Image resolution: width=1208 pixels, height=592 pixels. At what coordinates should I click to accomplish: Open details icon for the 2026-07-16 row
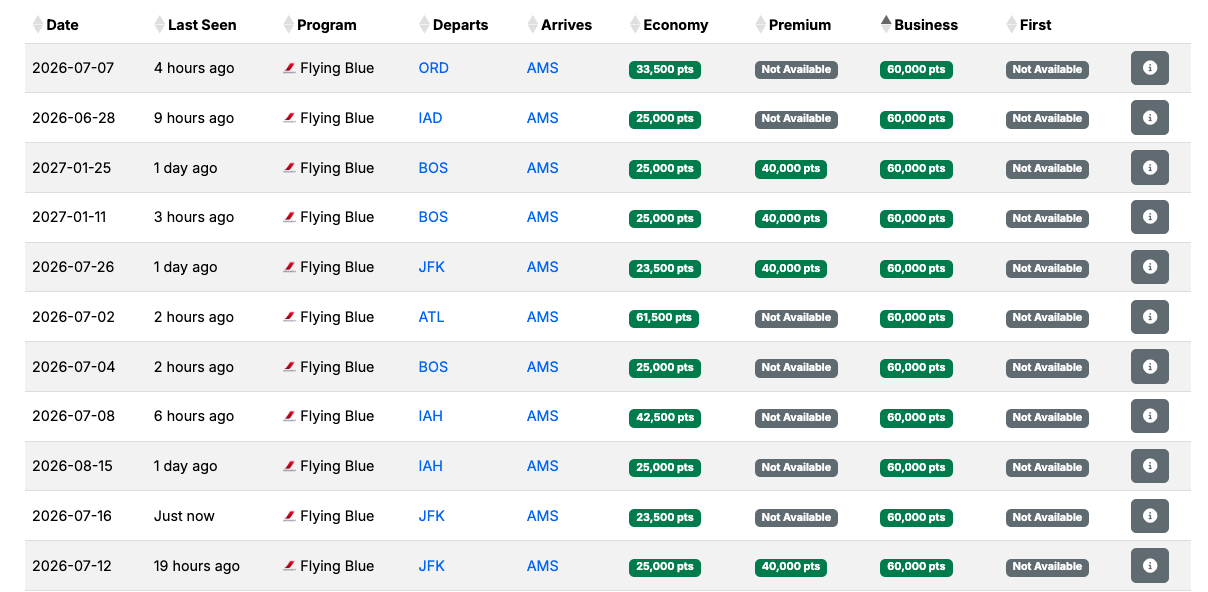coord(1149,516)
